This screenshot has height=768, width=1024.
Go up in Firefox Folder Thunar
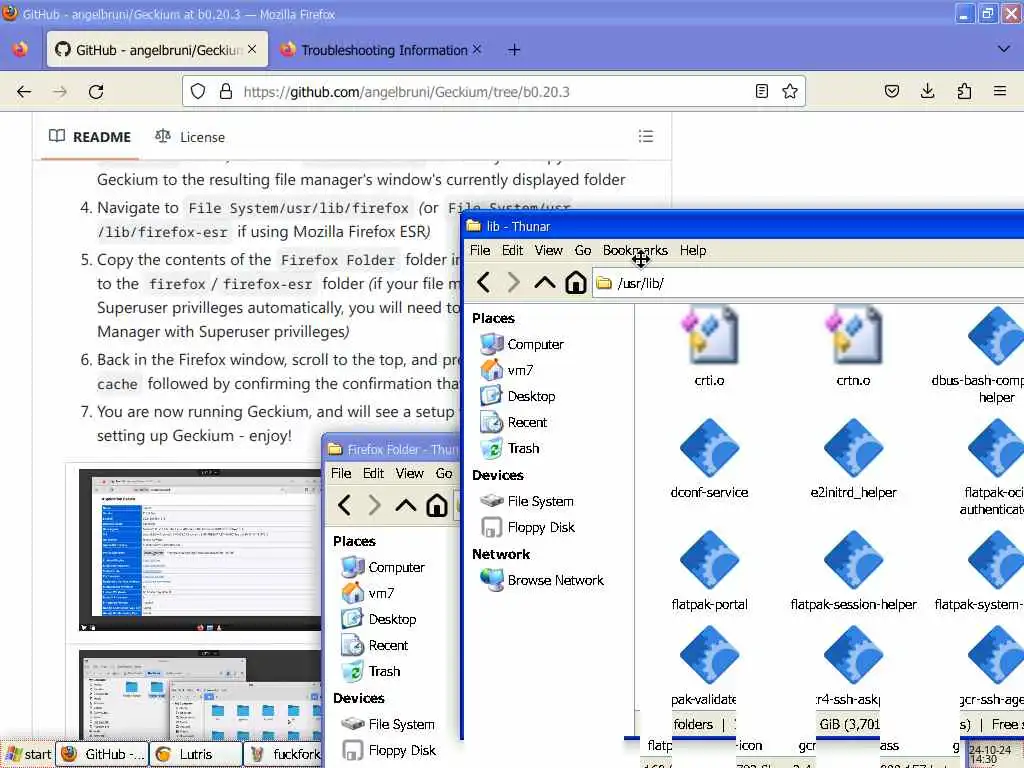pyautogui.click(x=406, y=505)
